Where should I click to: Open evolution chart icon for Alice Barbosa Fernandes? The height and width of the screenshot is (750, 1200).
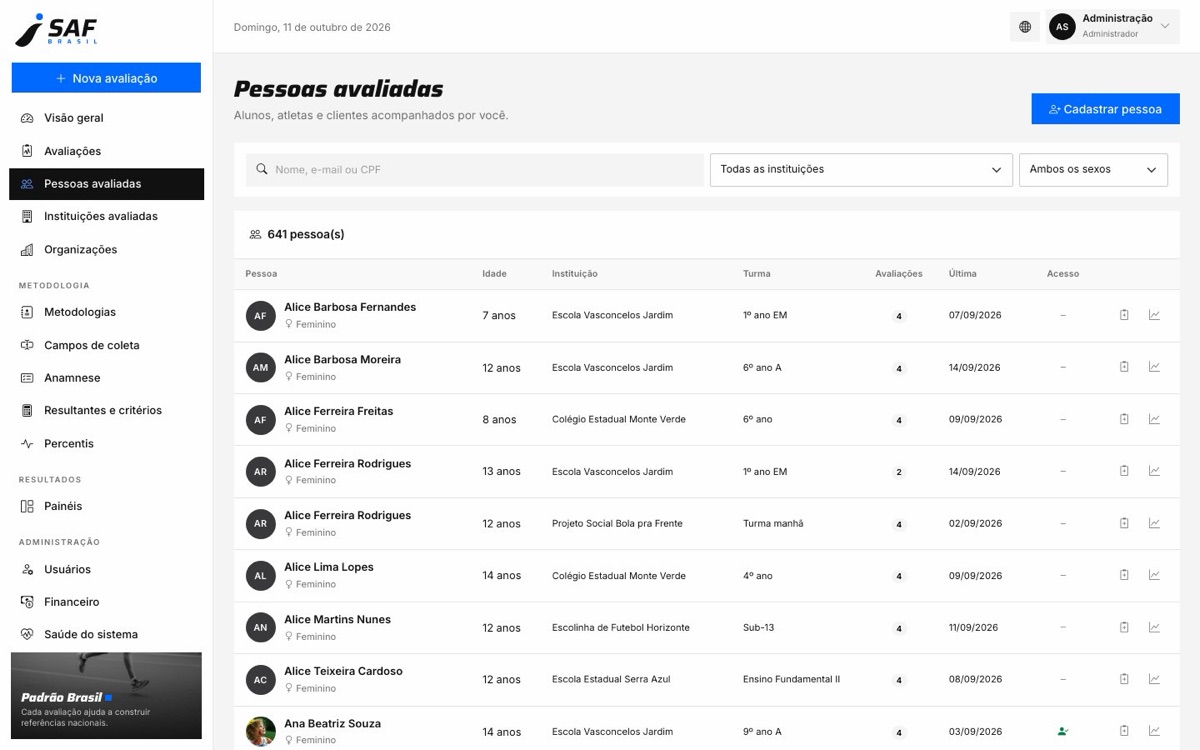pyautogui.click(x=1154, y=315)
